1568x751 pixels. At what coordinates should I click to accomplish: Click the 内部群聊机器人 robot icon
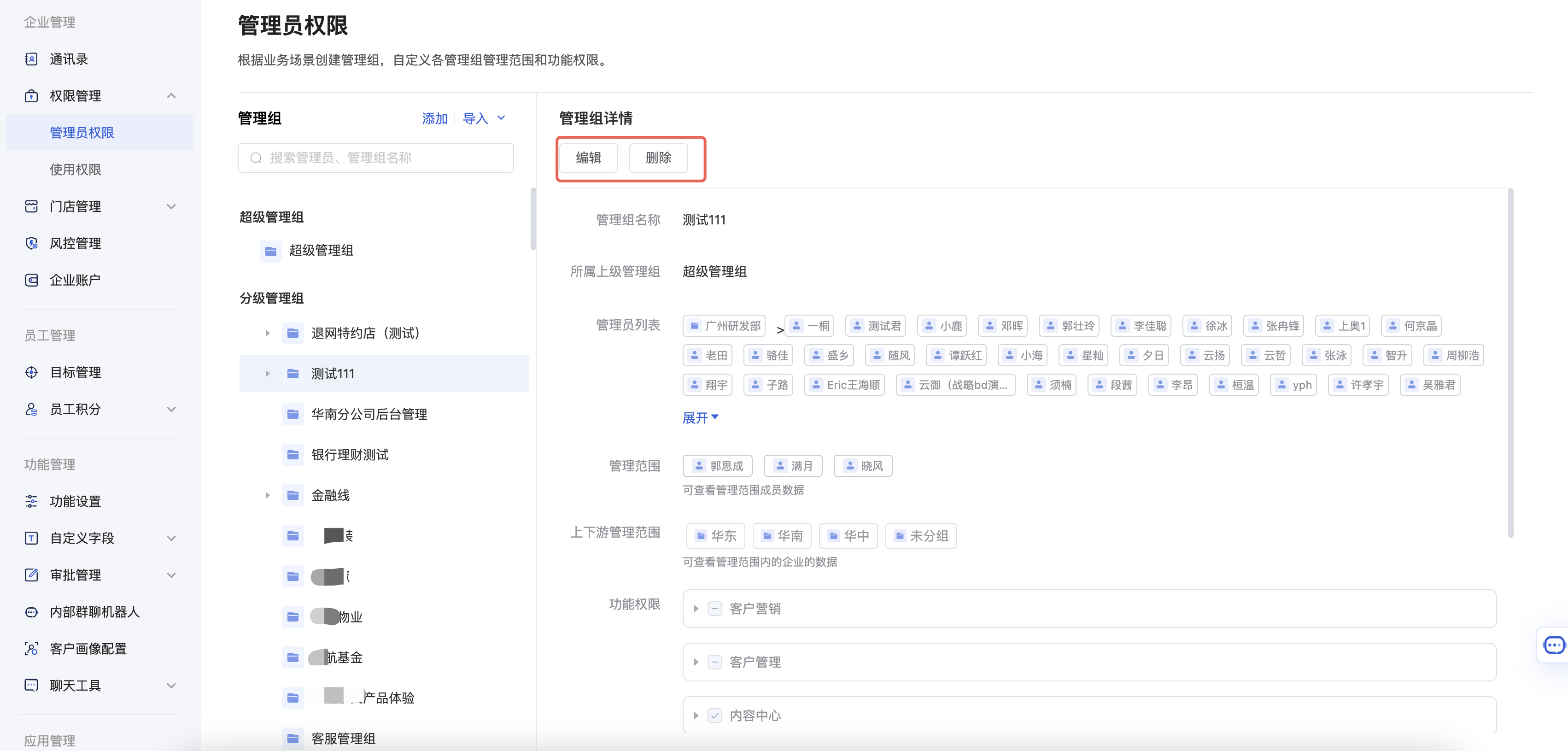31,612
